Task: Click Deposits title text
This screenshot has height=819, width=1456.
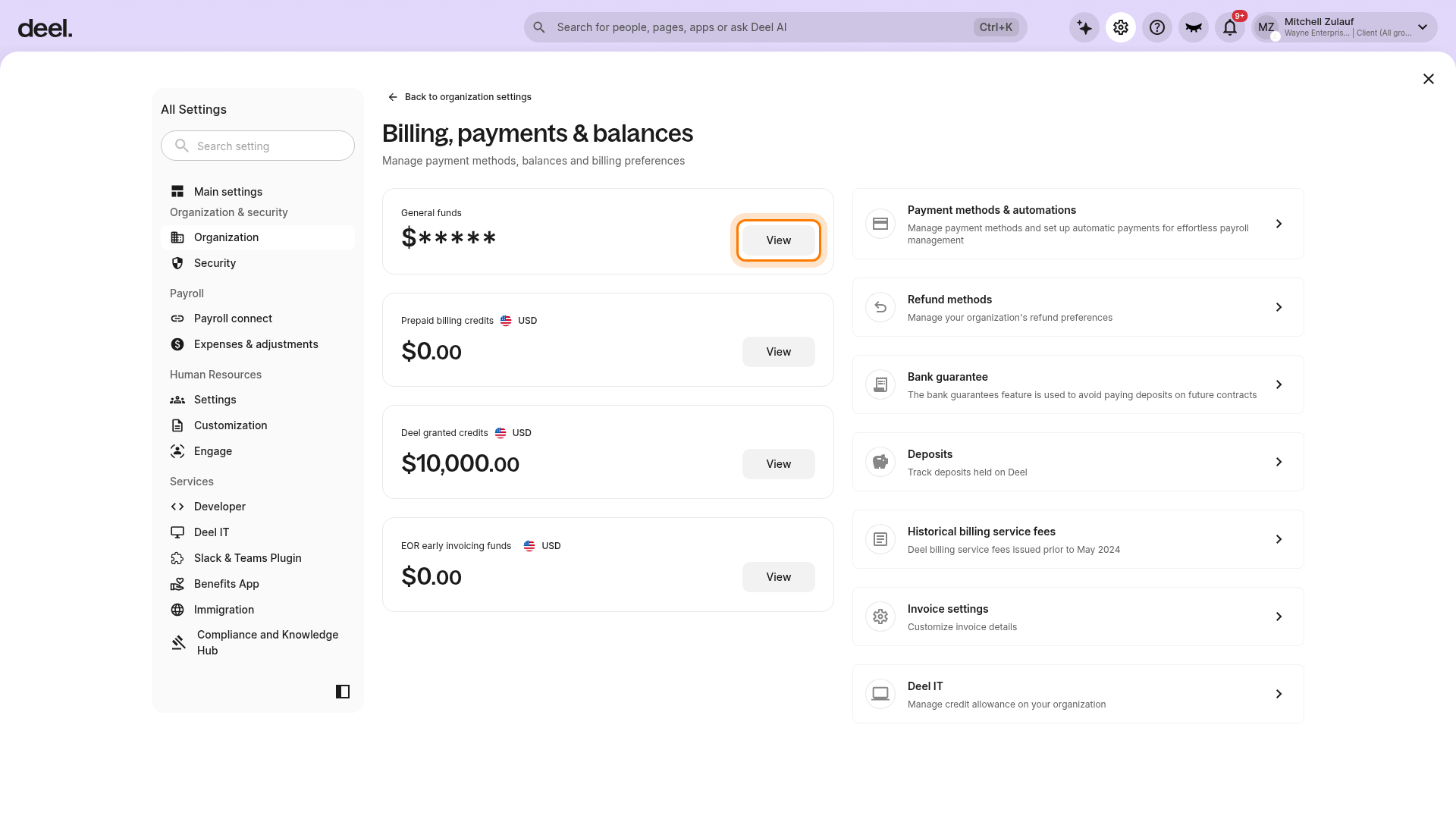Action: (x=930, y=454)
